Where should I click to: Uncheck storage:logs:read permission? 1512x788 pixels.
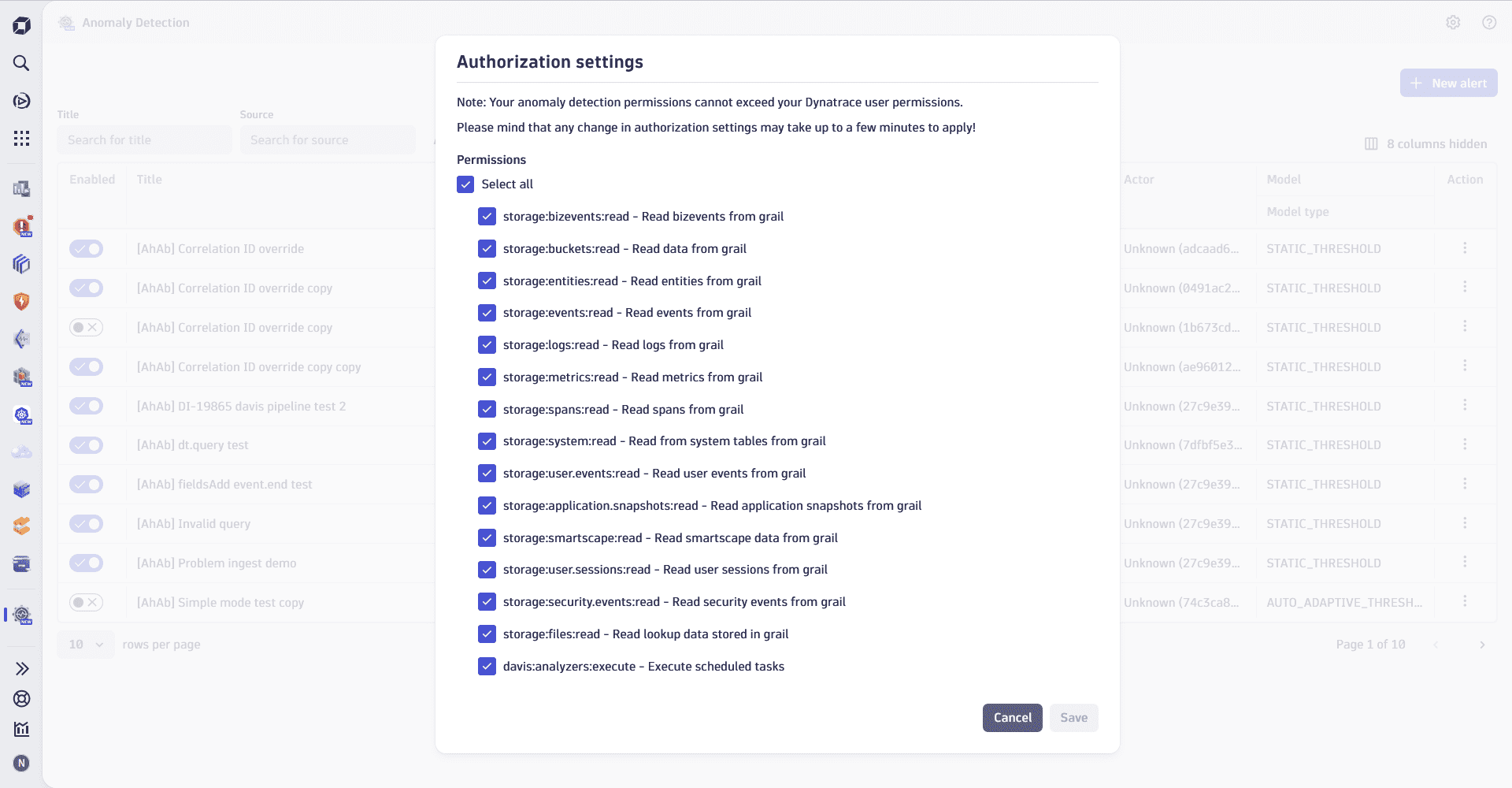(x=487, y=344)
